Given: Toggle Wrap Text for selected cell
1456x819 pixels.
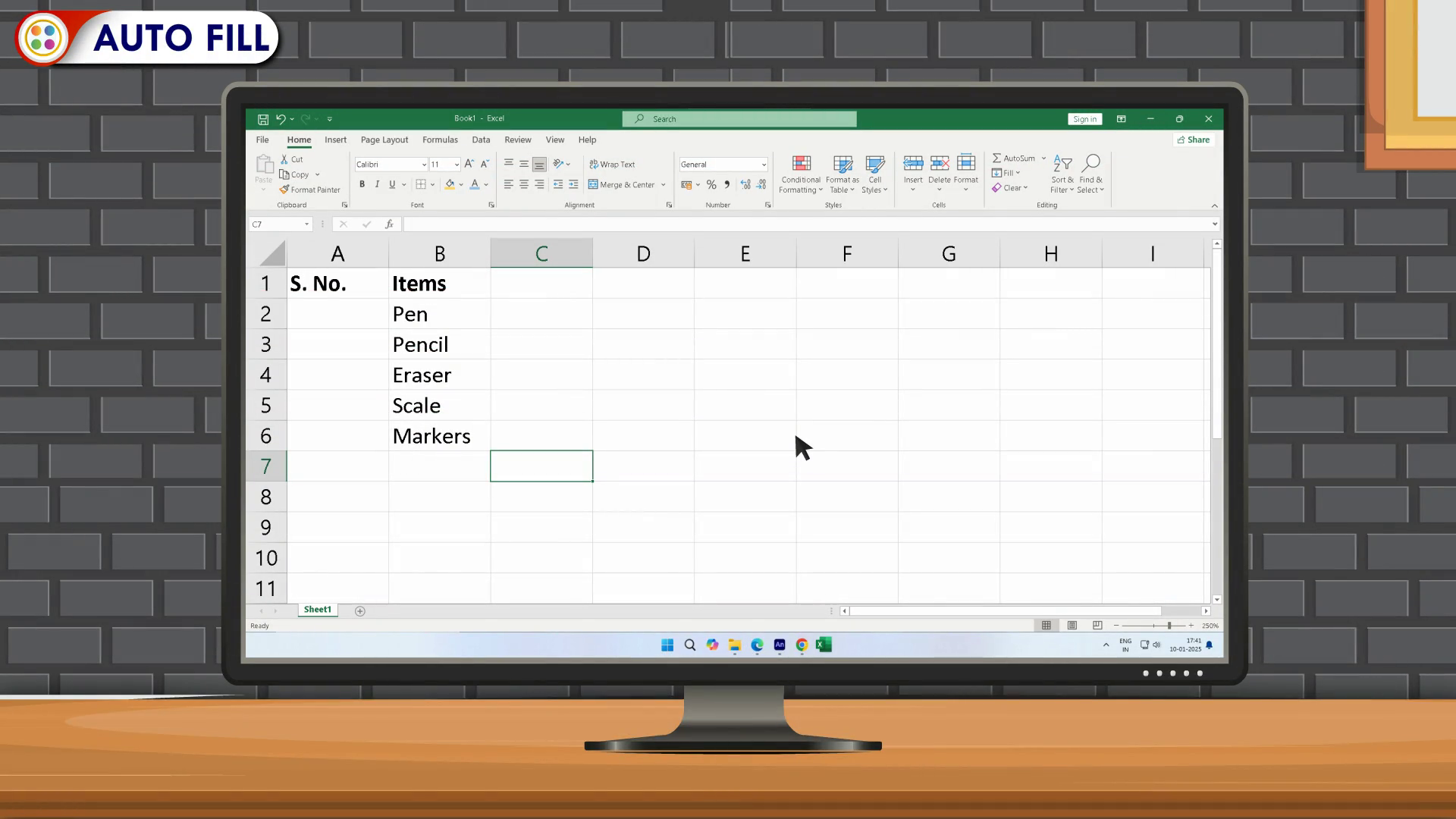Looking at the screenshot, I should click(x=612, y=164).
